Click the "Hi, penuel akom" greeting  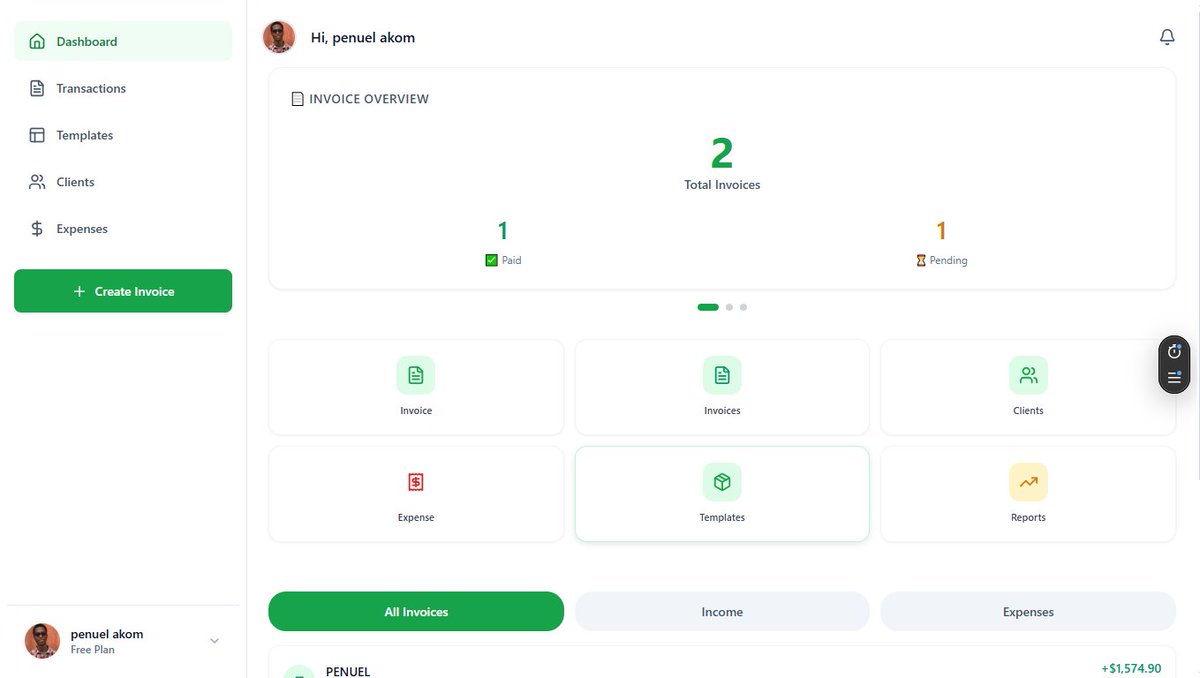click(363, 37)
